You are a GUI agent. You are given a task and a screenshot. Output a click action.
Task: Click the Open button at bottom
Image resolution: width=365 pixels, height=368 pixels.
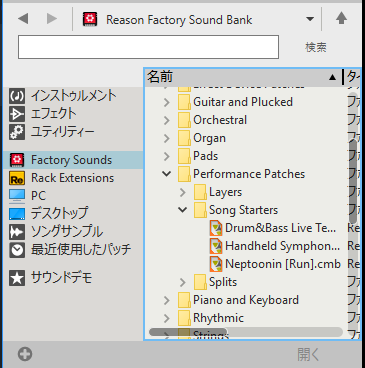coord(308,354)
